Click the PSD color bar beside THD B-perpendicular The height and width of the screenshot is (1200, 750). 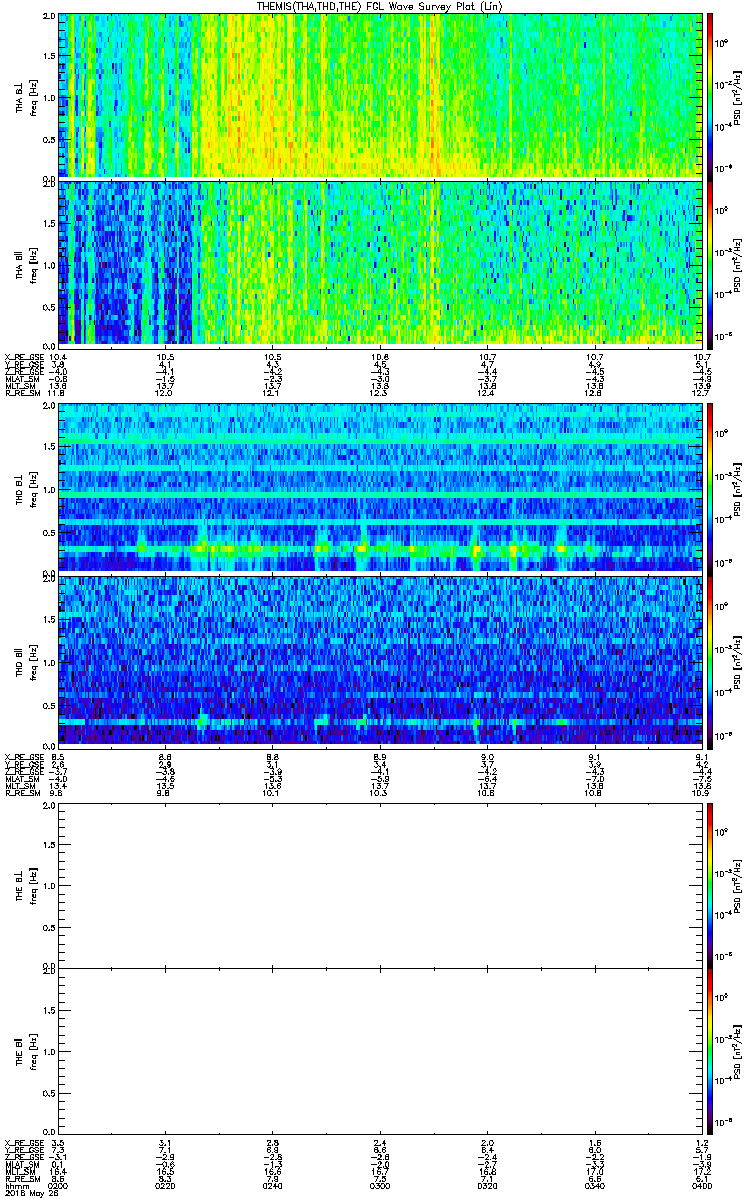pyautogui.click(x=710, y=488)
